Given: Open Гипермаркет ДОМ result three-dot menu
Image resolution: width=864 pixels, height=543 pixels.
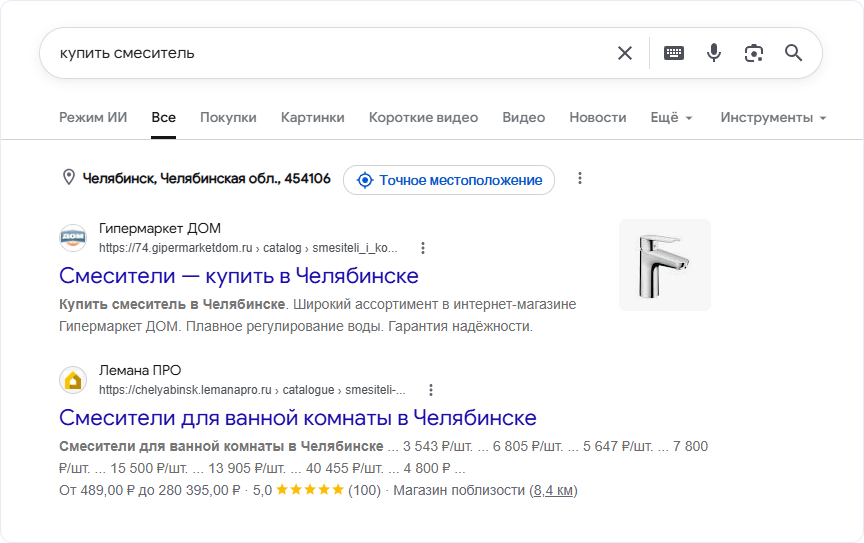Looking at the screenshot, I should pos(423,248).
